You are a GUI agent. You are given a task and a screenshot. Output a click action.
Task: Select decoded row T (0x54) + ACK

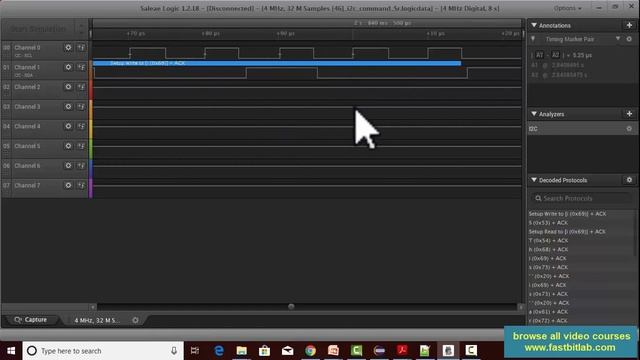(x=548, y=240)
